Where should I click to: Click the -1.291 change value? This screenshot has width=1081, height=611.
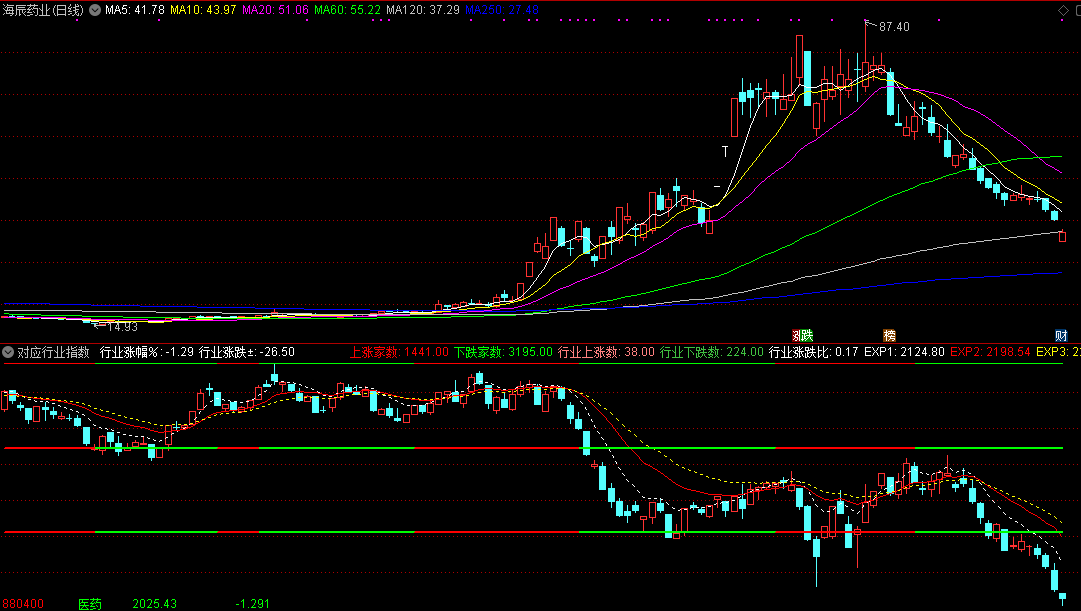tap(252, 604)
